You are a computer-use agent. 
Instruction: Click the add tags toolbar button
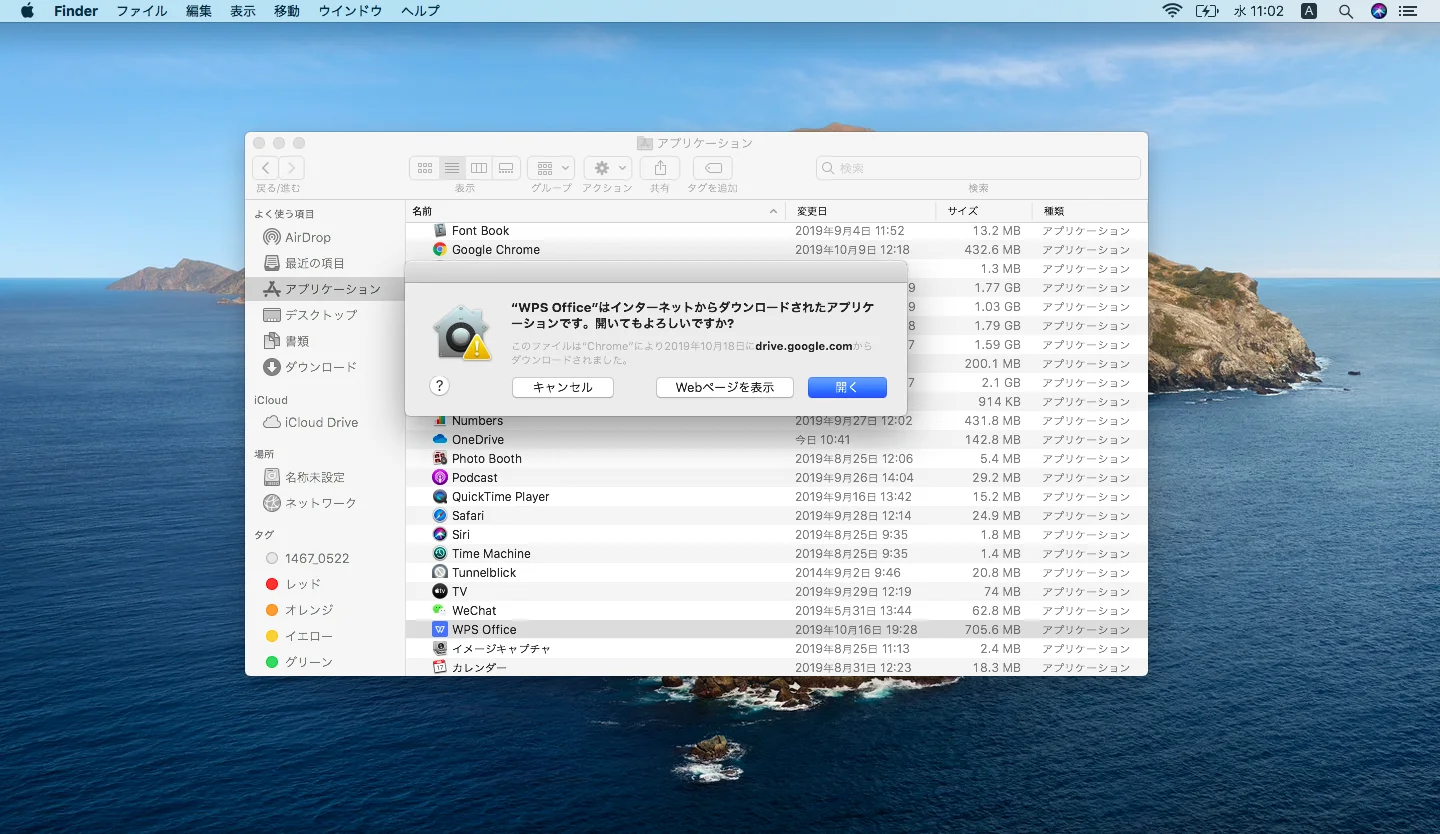[712, 168]
